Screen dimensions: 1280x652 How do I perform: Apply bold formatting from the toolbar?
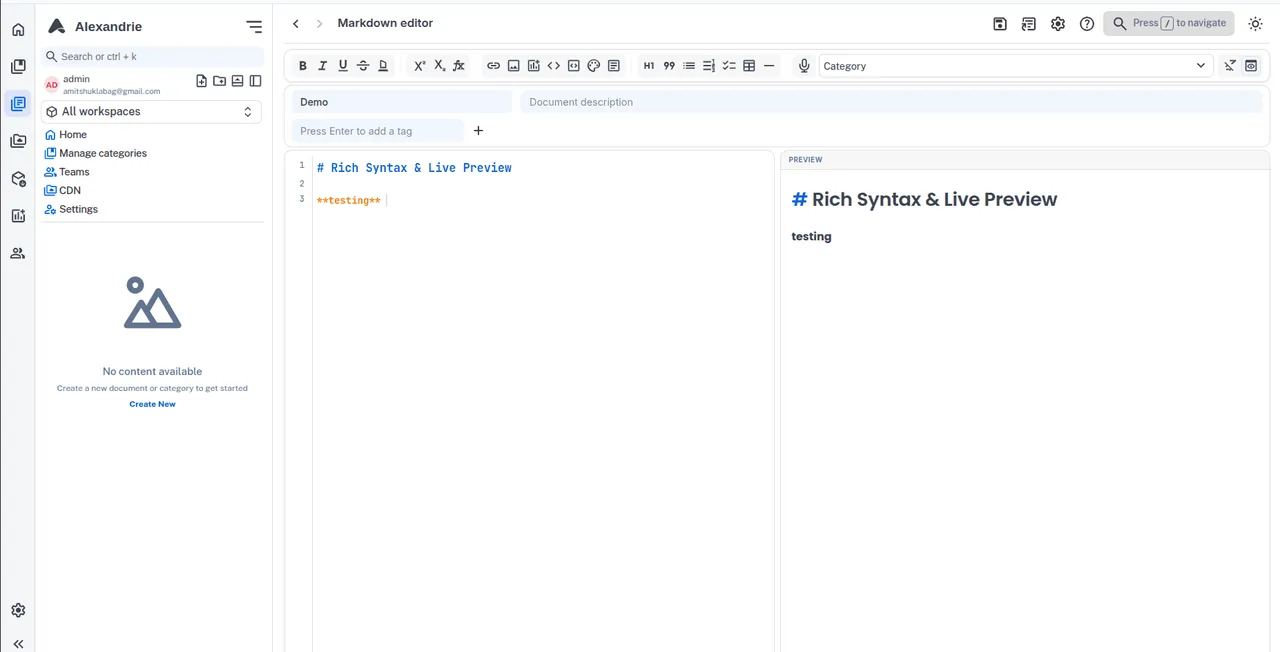click(x=303, y=66)
